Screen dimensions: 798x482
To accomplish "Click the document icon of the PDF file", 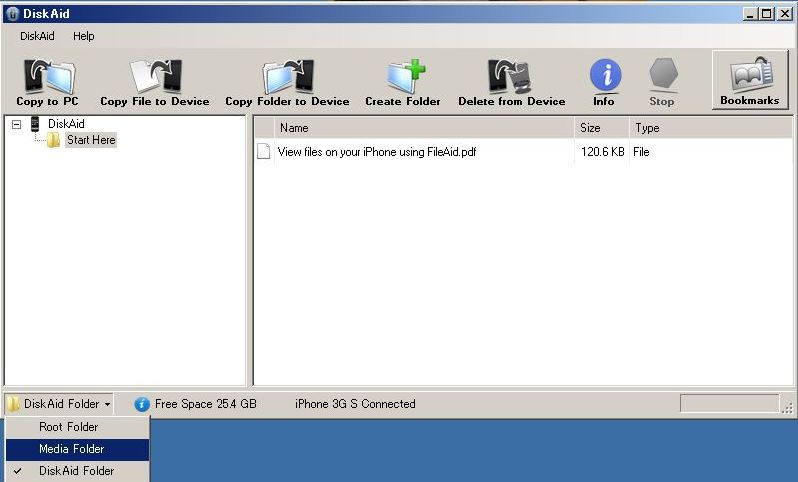I will point(264,152).
